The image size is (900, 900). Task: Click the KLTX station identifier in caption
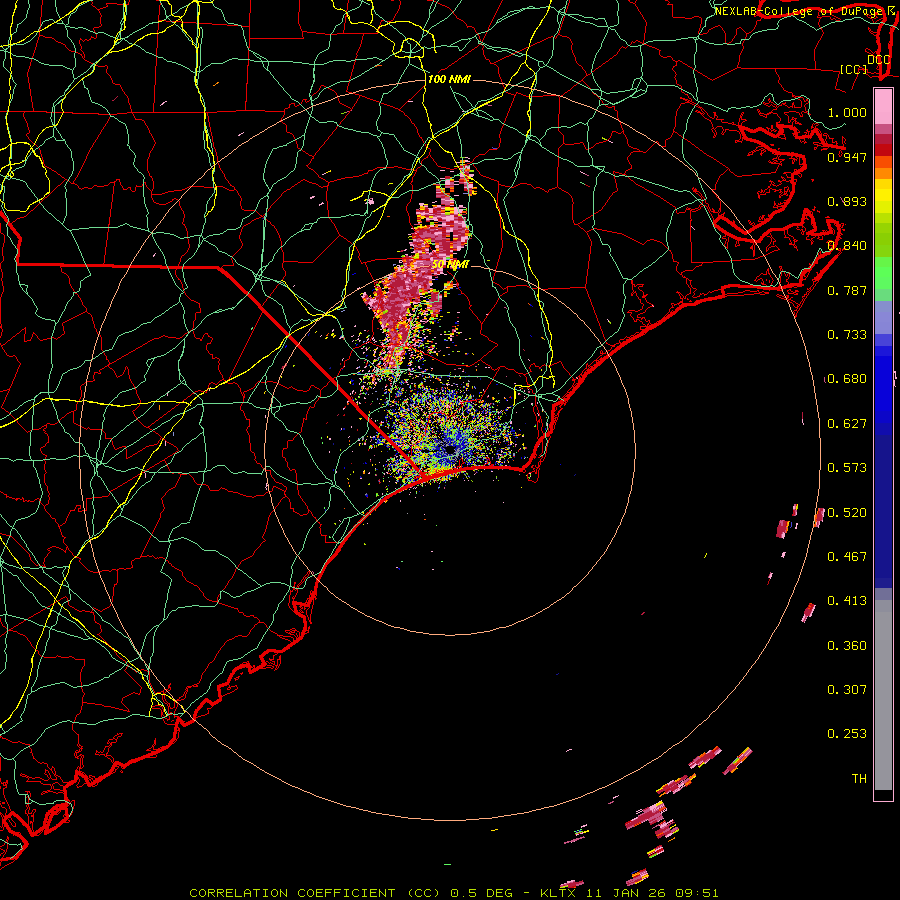tap(557, 893)
